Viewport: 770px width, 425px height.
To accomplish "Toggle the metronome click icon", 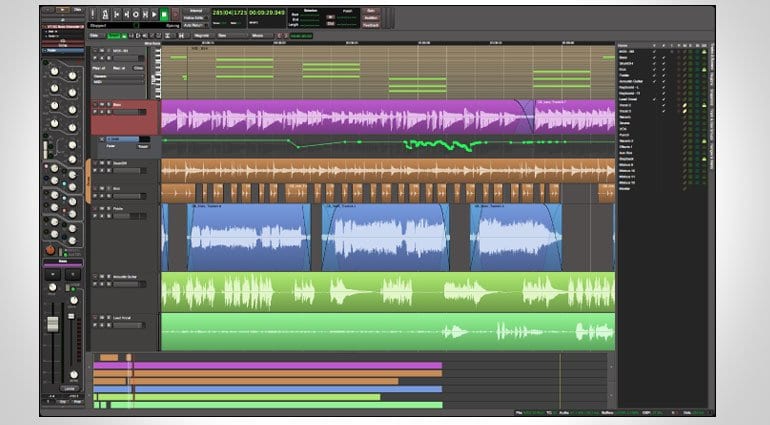I will point(105,14).
